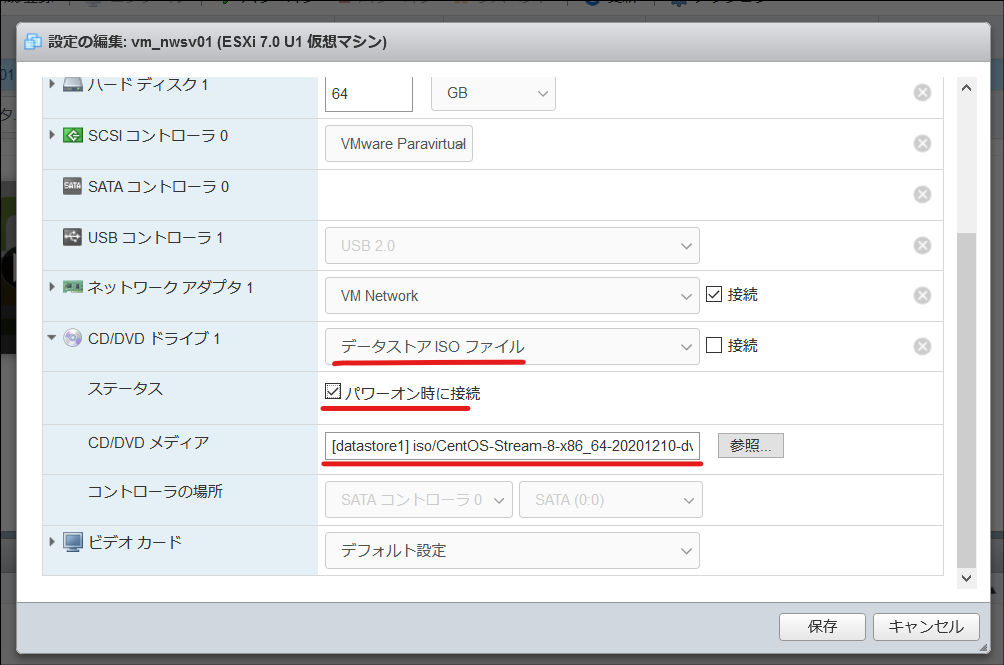Toggle パワーオン時に接続 checkbox
This screenshot has width=1004, height=665.
pyautogui.click(x=333, y=391)
